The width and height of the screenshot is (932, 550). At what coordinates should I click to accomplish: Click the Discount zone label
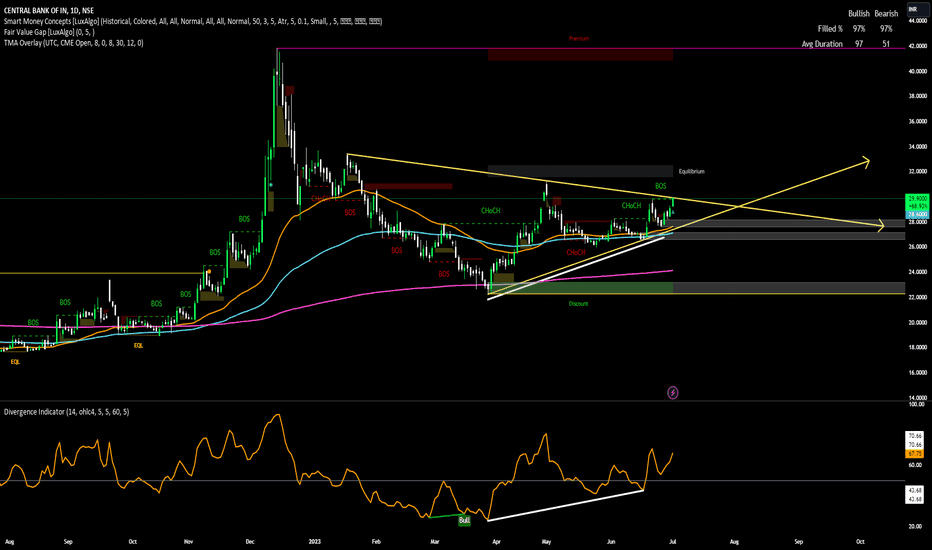point(578,304)
